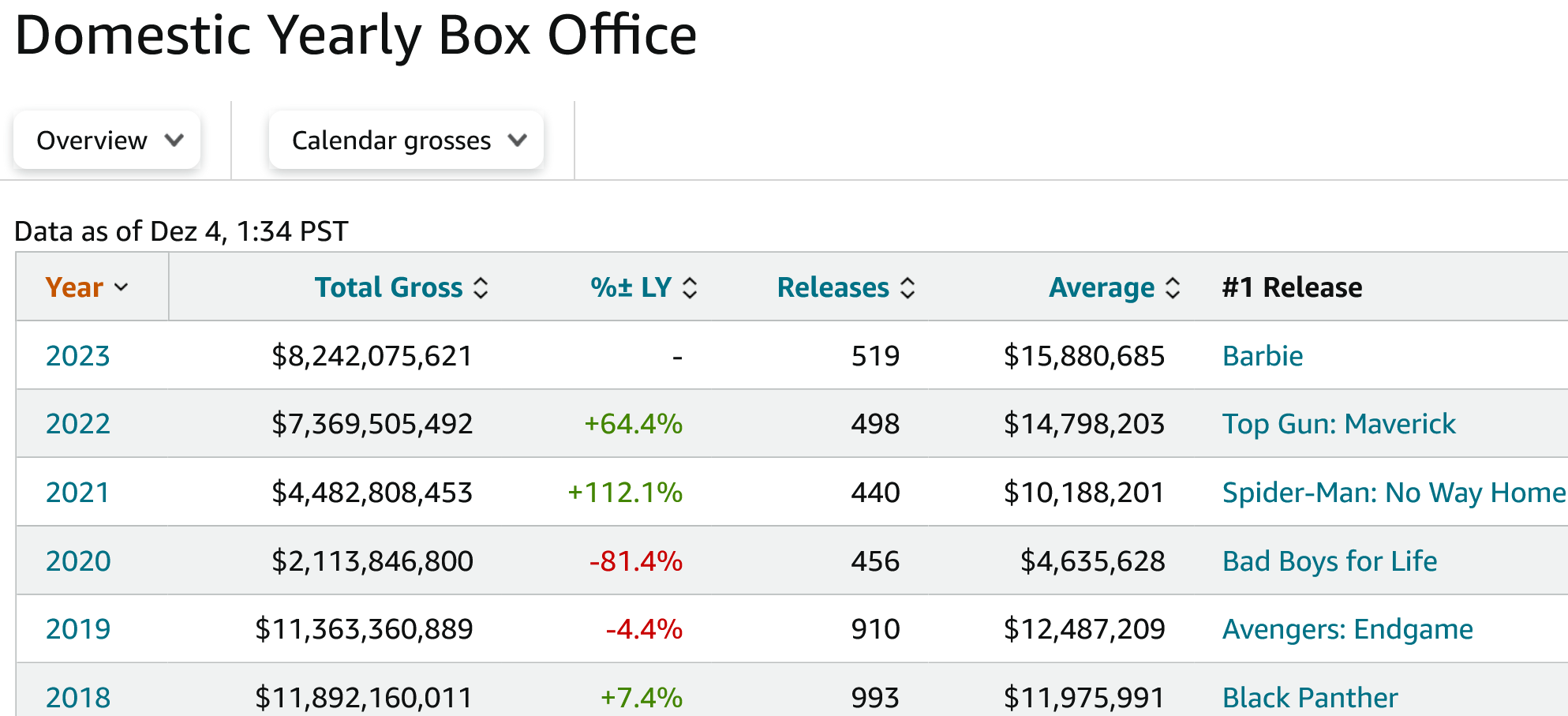1568x716 pixels.
Task: Sort table by Year column header
Action: pos(74,287)
